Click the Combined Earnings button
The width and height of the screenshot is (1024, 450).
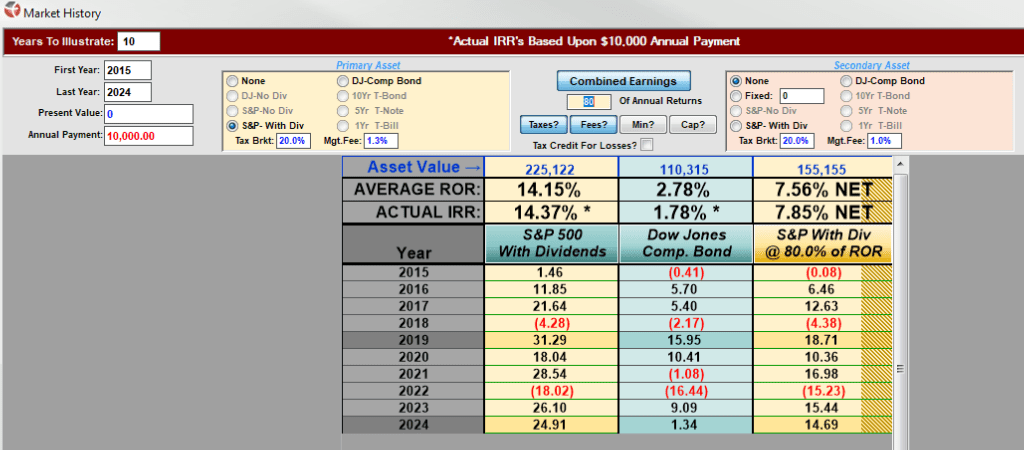coord(623,81)
